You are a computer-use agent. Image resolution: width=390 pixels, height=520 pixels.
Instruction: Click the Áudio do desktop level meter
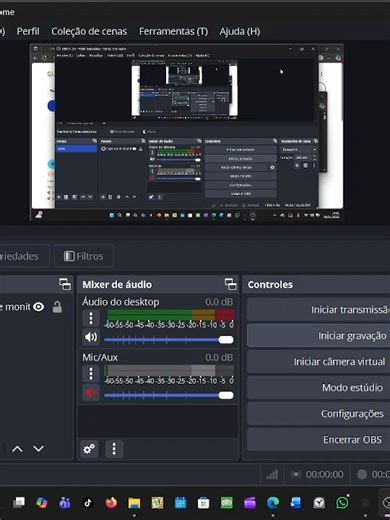[170, 314]
